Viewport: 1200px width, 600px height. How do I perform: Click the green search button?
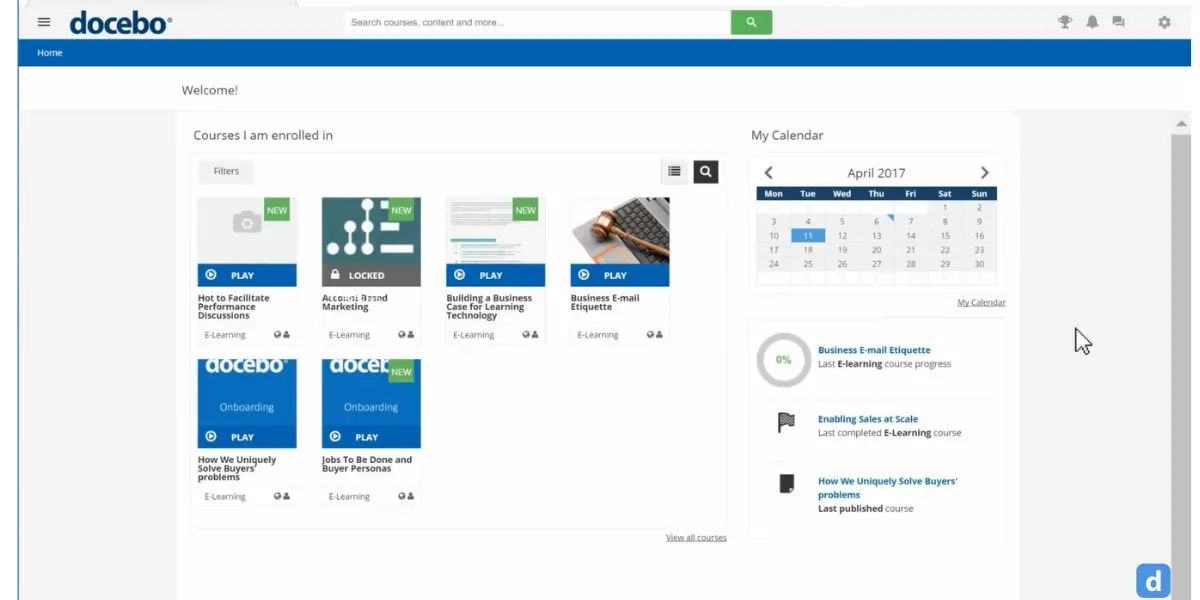pyautogui.click(x=751, y=22)
